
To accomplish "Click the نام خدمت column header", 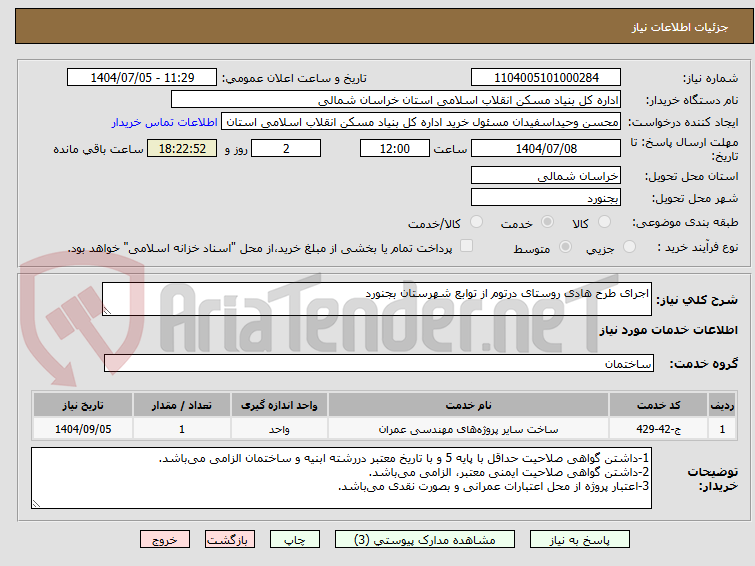I will [468, 405].
